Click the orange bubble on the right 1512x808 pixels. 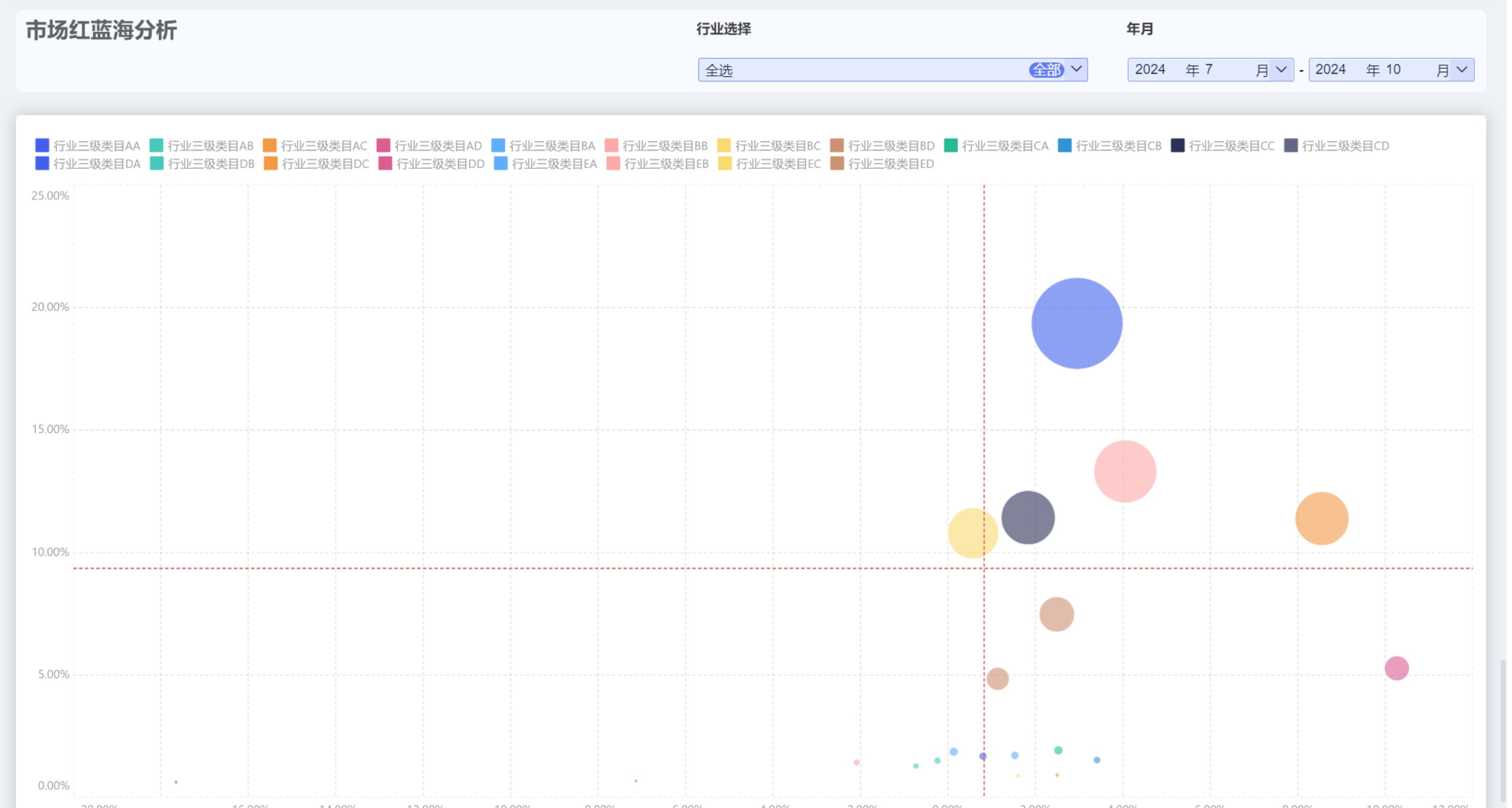tap(1321, 518)
